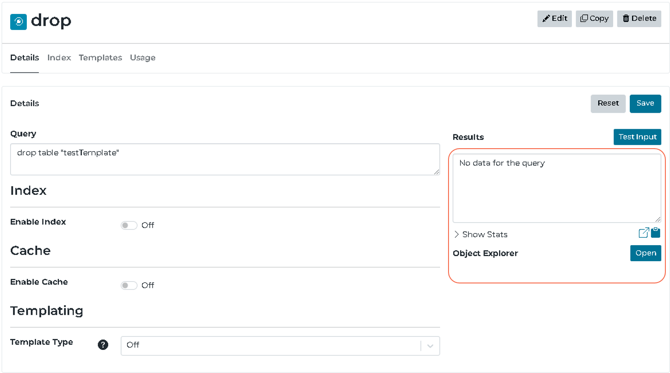Toggle the Enable Cache switch
This screenshot has width=670, height=373.
click(129, 285)
